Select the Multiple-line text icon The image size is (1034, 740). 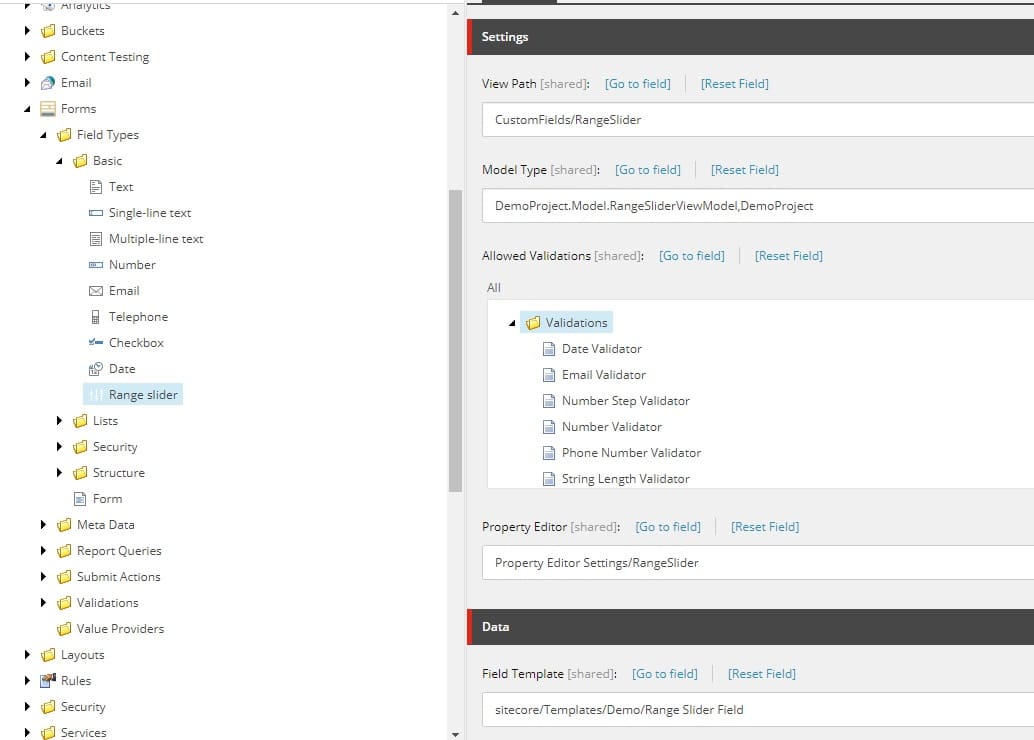[x=96, y=239]
